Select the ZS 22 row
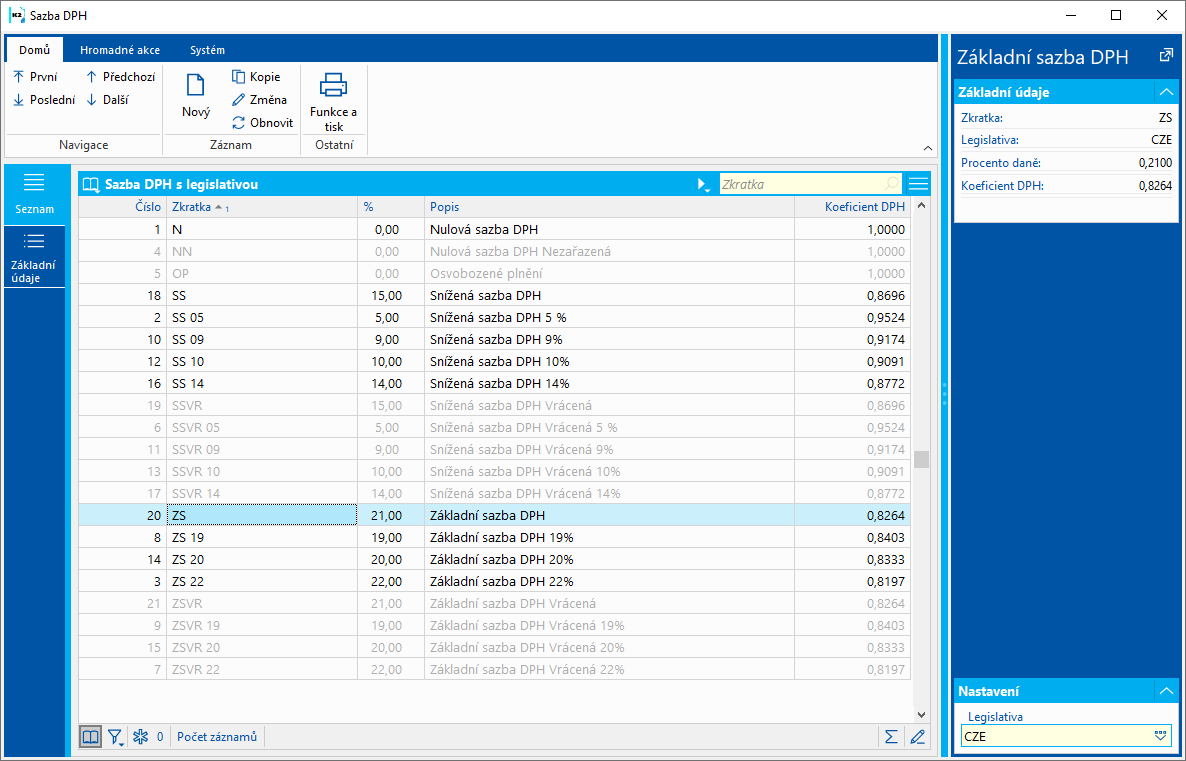1186x761 pixels. coord(495,581)
